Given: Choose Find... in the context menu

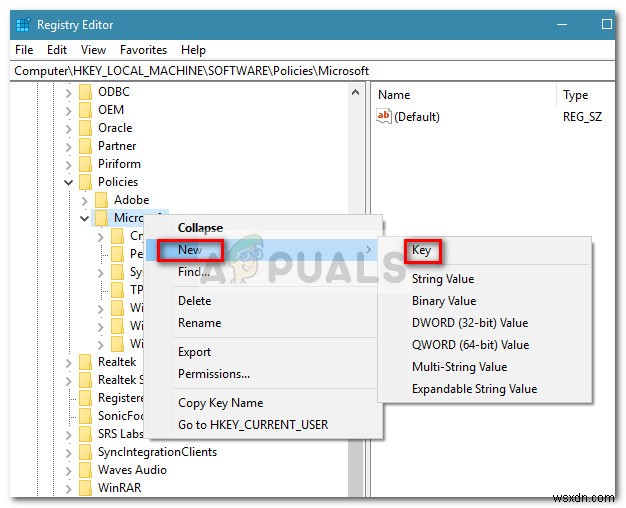Looking at the screenshot, I should point(263,272).
